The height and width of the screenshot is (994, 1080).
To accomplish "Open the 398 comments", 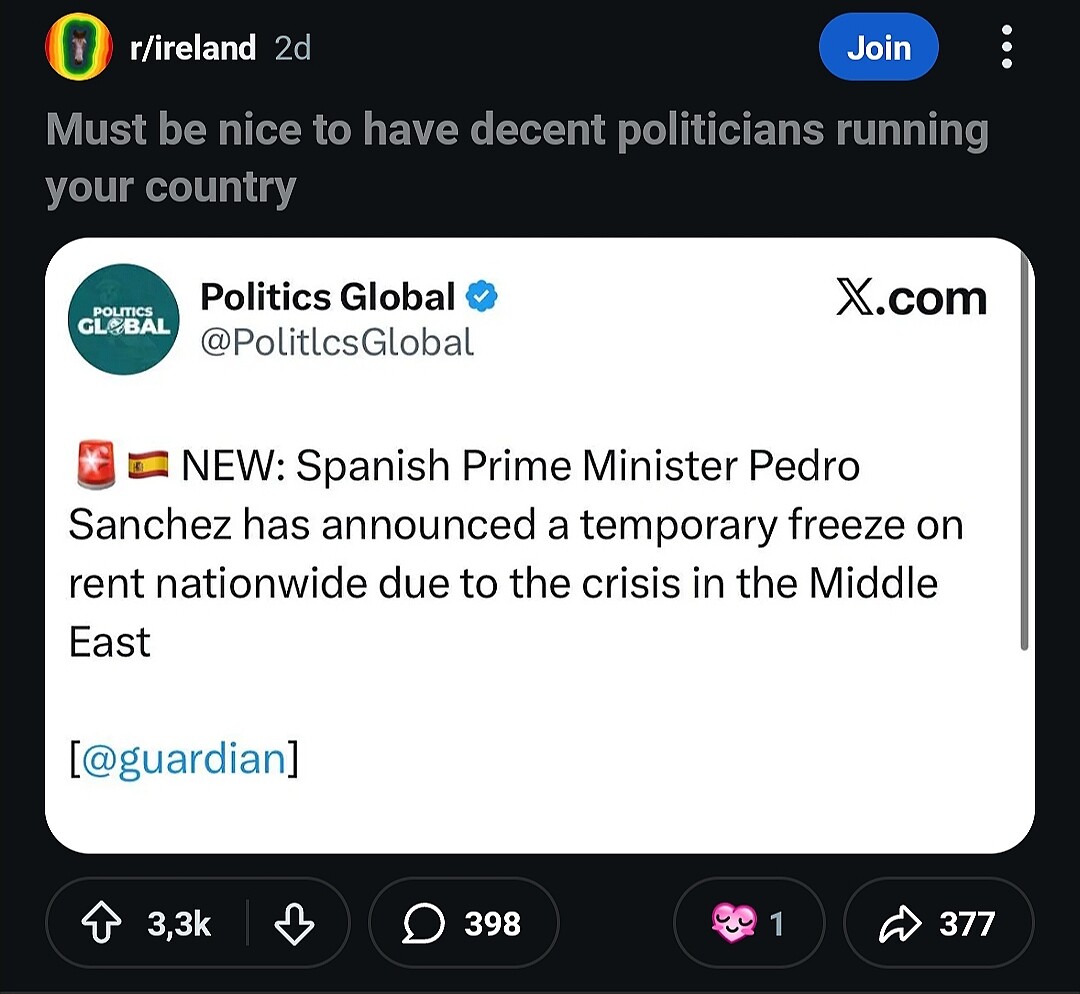I will [x=463, y=924].
